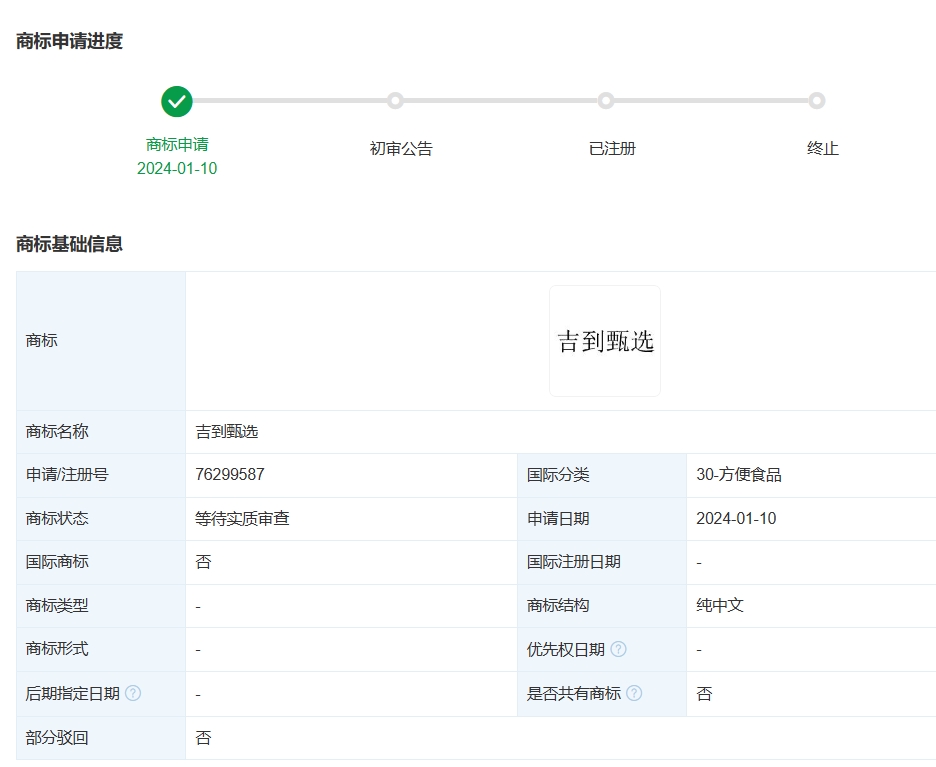
Task: Click the progress bar between first two steps
Action: [x=286, y=101]
